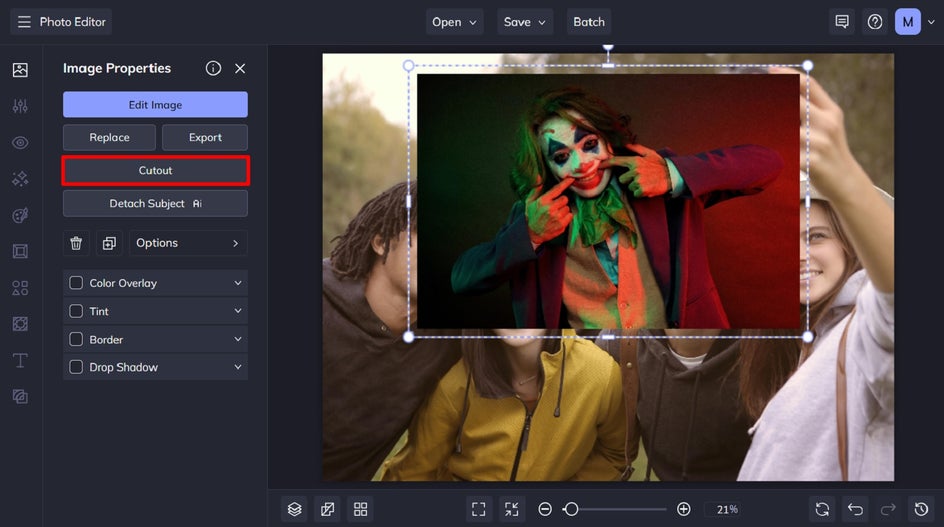Enable the Tint checkbox
Screen dimensions: 944x527
coord(76,311)
